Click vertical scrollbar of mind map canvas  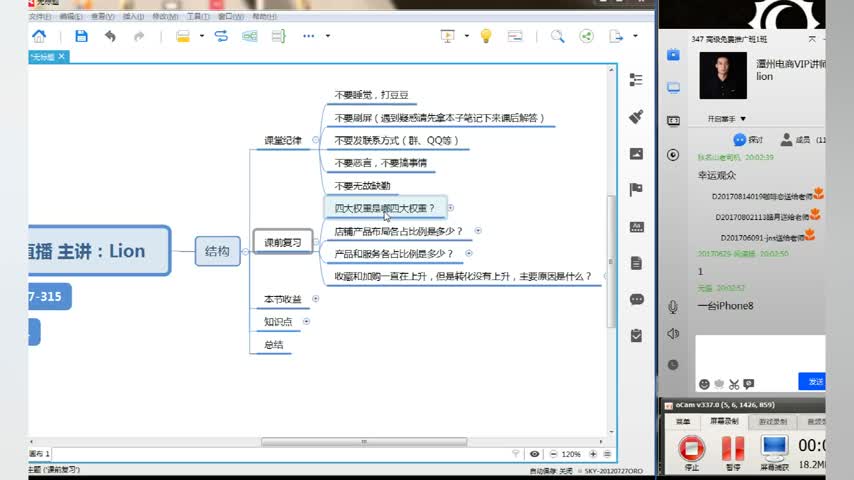point(611,261)
